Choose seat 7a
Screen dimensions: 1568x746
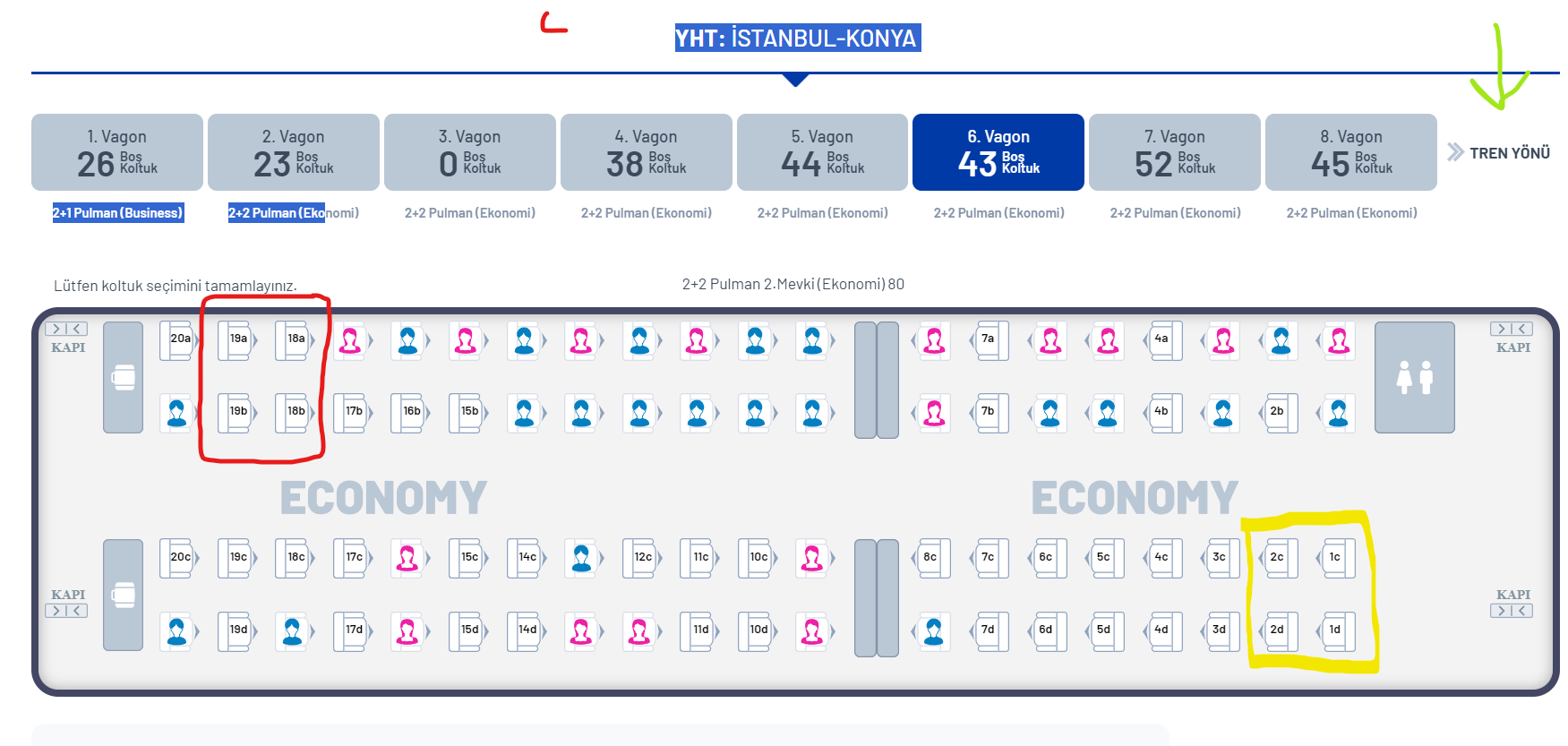988,340
